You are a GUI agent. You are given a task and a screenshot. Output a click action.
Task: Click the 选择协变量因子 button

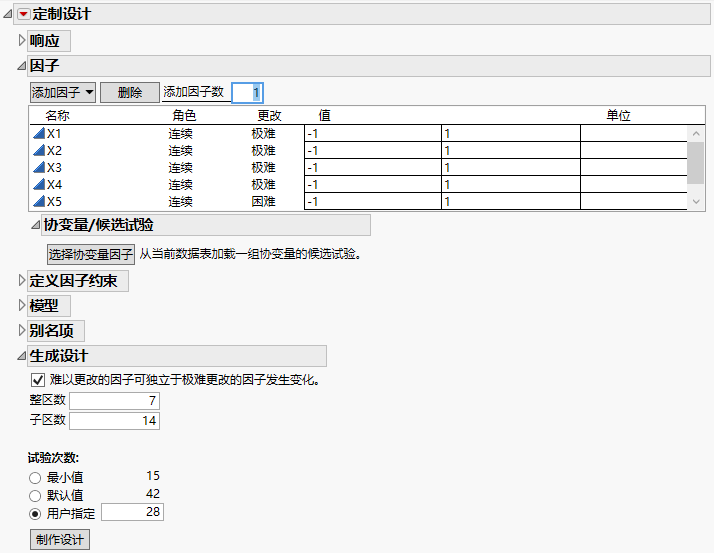click(x=91, y=254)
